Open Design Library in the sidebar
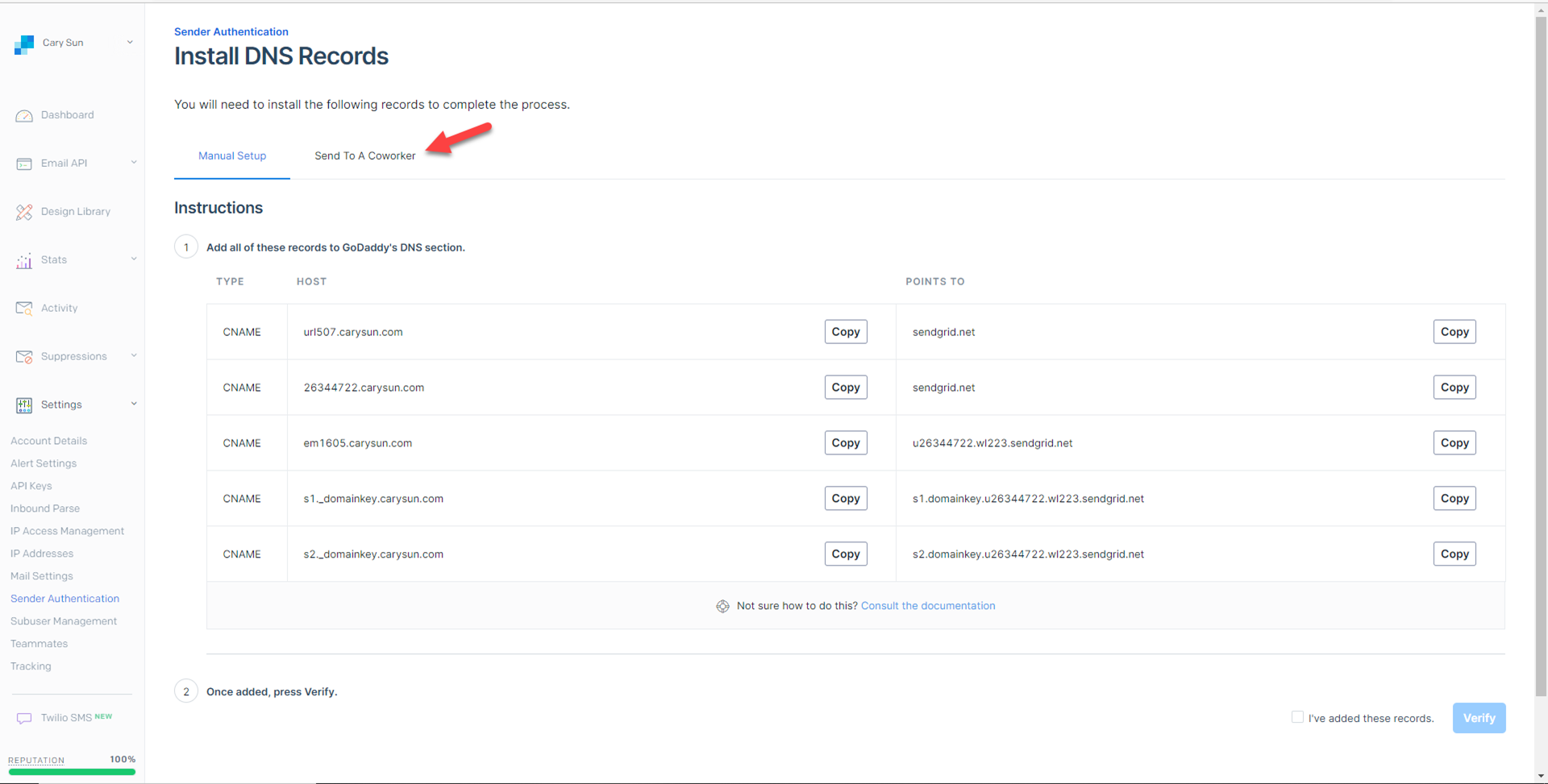 76,211
